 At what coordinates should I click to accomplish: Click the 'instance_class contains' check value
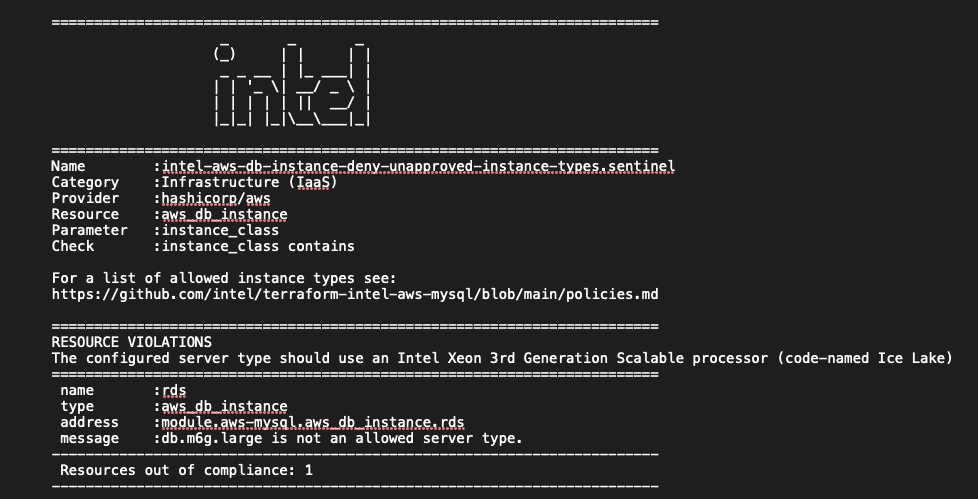[258, 246]
